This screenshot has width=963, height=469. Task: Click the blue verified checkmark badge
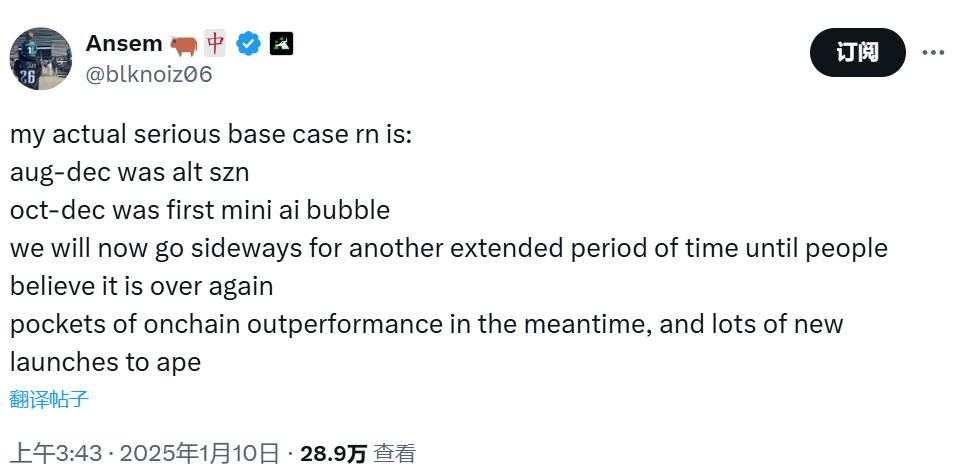(x=248, y=44)
